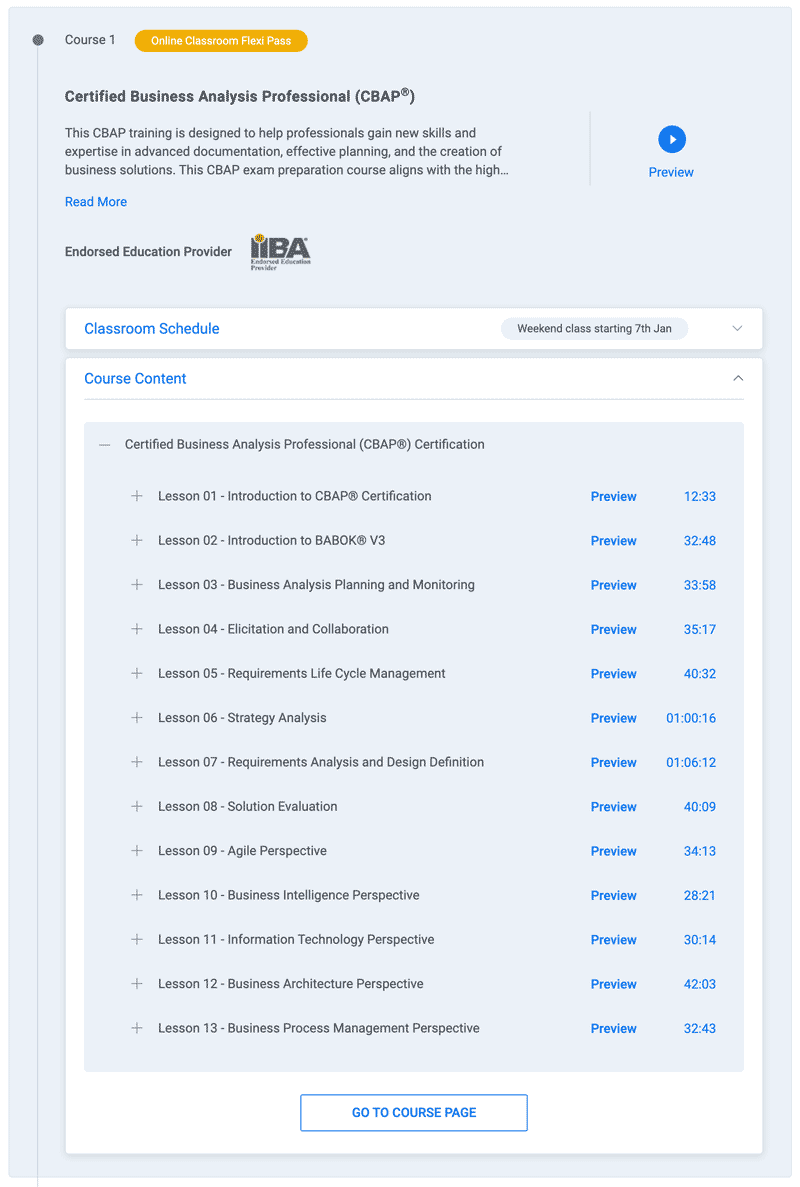Expand Lesson 09 plus icon

pyautogui.click(x=137, y=850)
